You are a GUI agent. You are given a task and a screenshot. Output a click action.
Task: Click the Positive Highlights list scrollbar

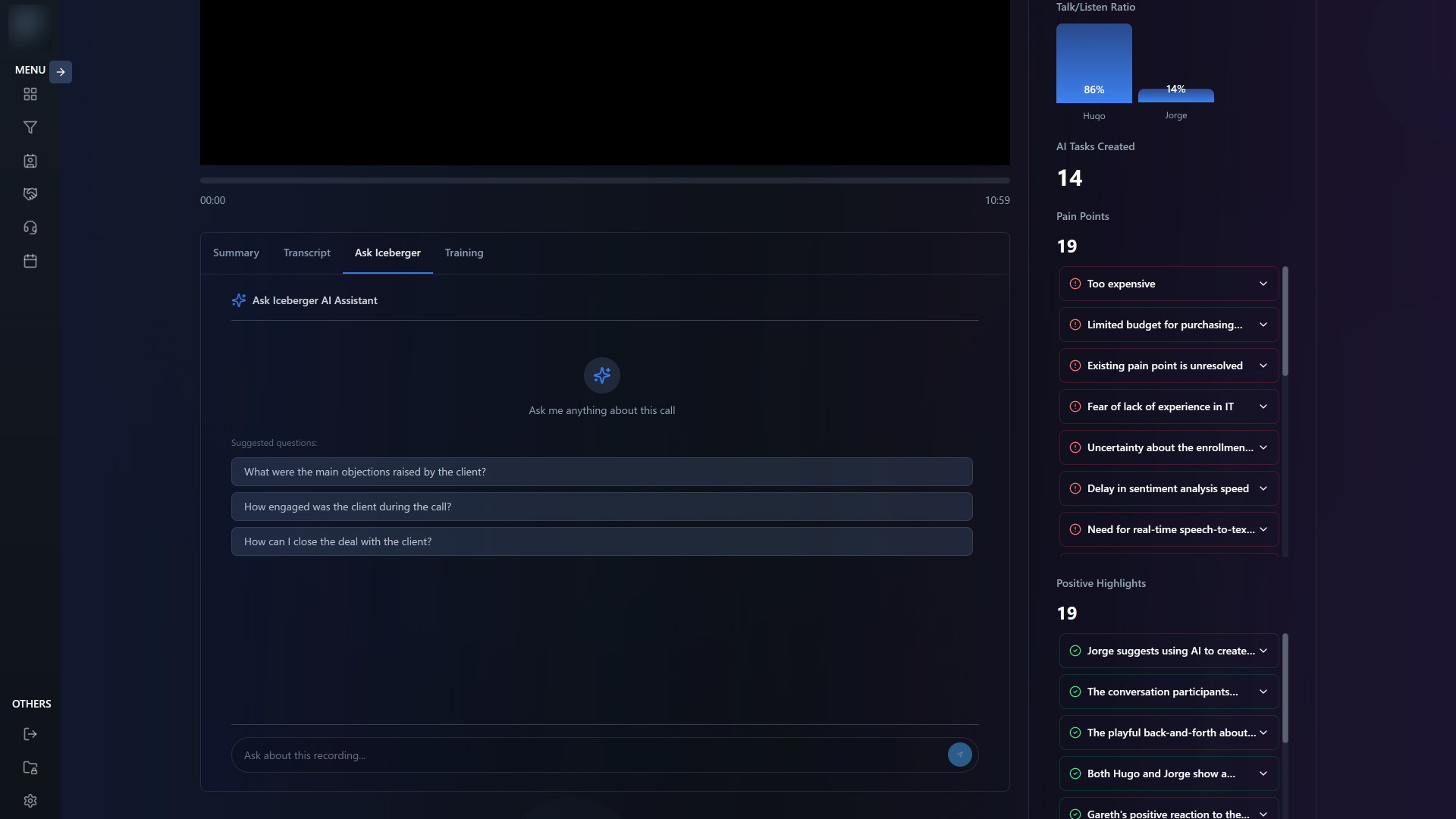tap(1285, 689)
